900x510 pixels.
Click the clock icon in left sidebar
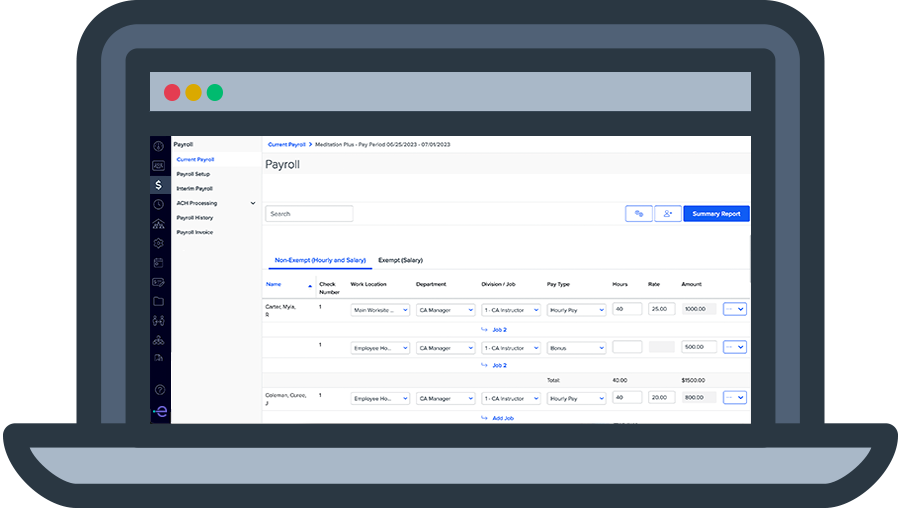point(158,204)
